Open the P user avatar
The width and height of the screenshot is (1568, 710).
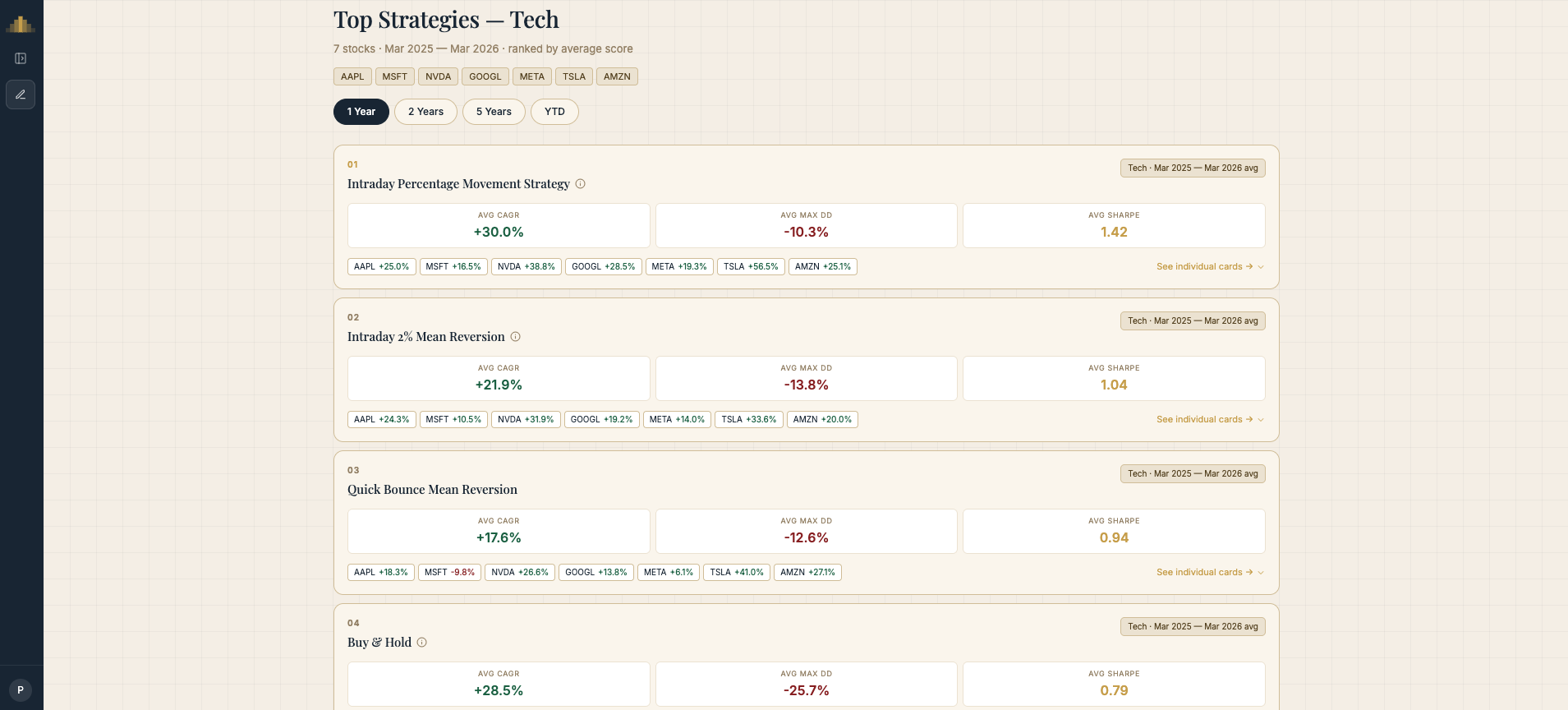pos(21,690)
